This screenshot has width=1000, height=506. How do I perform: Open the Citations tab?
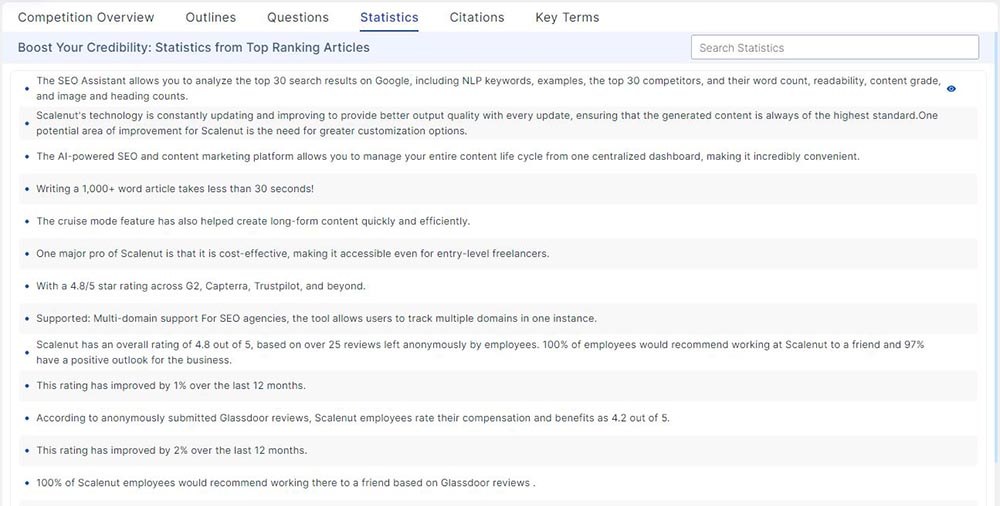point(477,17)
